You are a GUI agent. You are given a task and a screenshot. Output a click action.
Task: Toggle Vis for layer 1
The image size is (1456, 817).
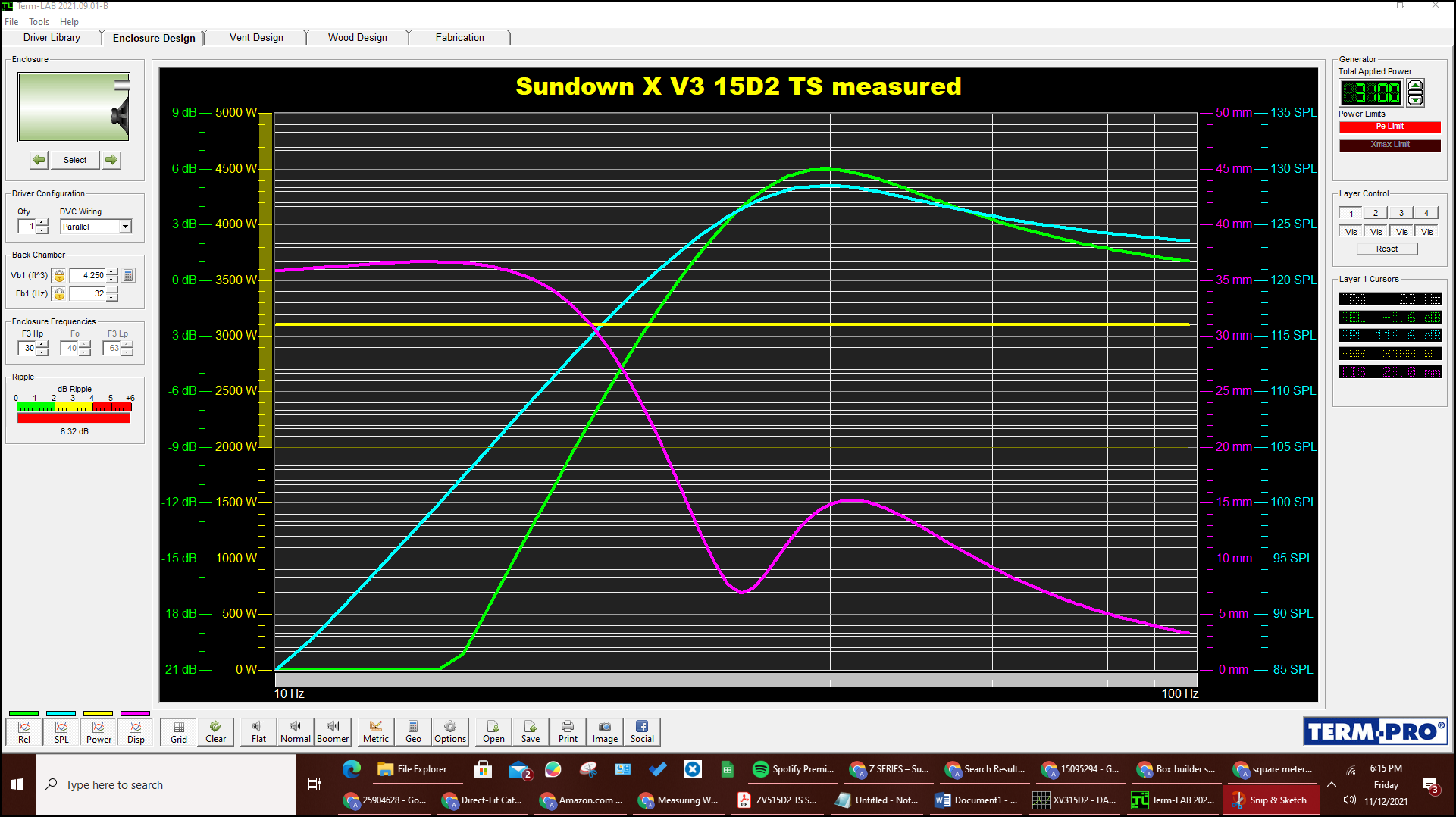(x=1350, y=231)
